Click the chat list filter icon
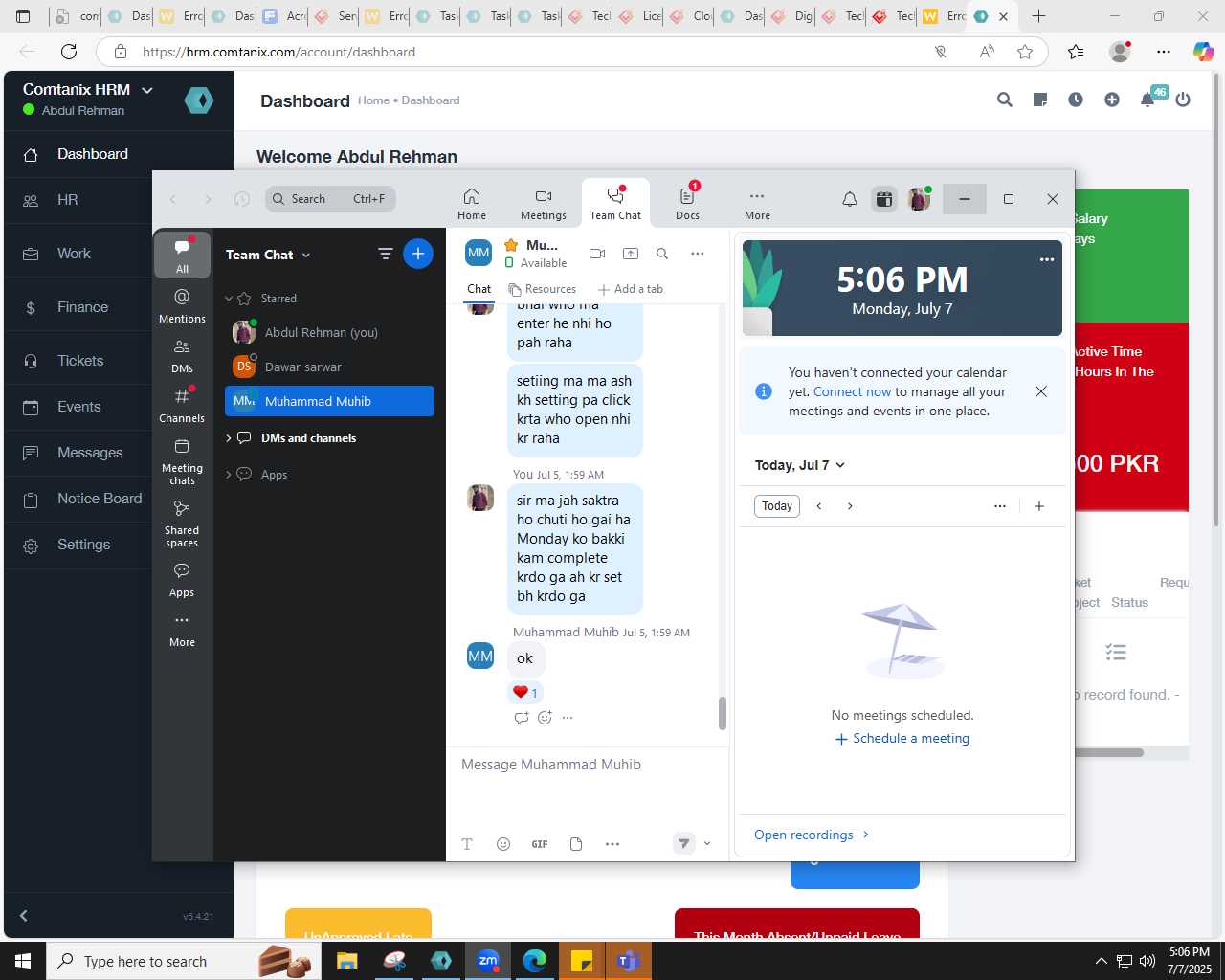This screenshot has height=980, width=1225. [385, 254]
